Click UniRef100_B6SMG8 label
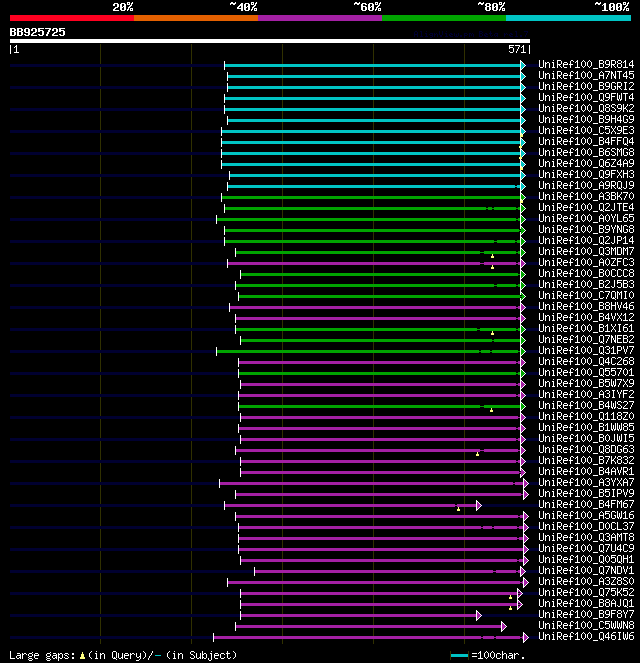Image resolution: width=640 pixels, height=663 pixels. (x=586, y=153)
